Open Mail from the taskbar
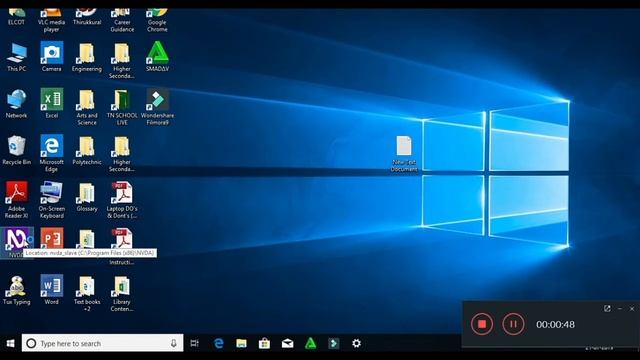The height and width of the screenshot is (360, 640). (287, 343)
